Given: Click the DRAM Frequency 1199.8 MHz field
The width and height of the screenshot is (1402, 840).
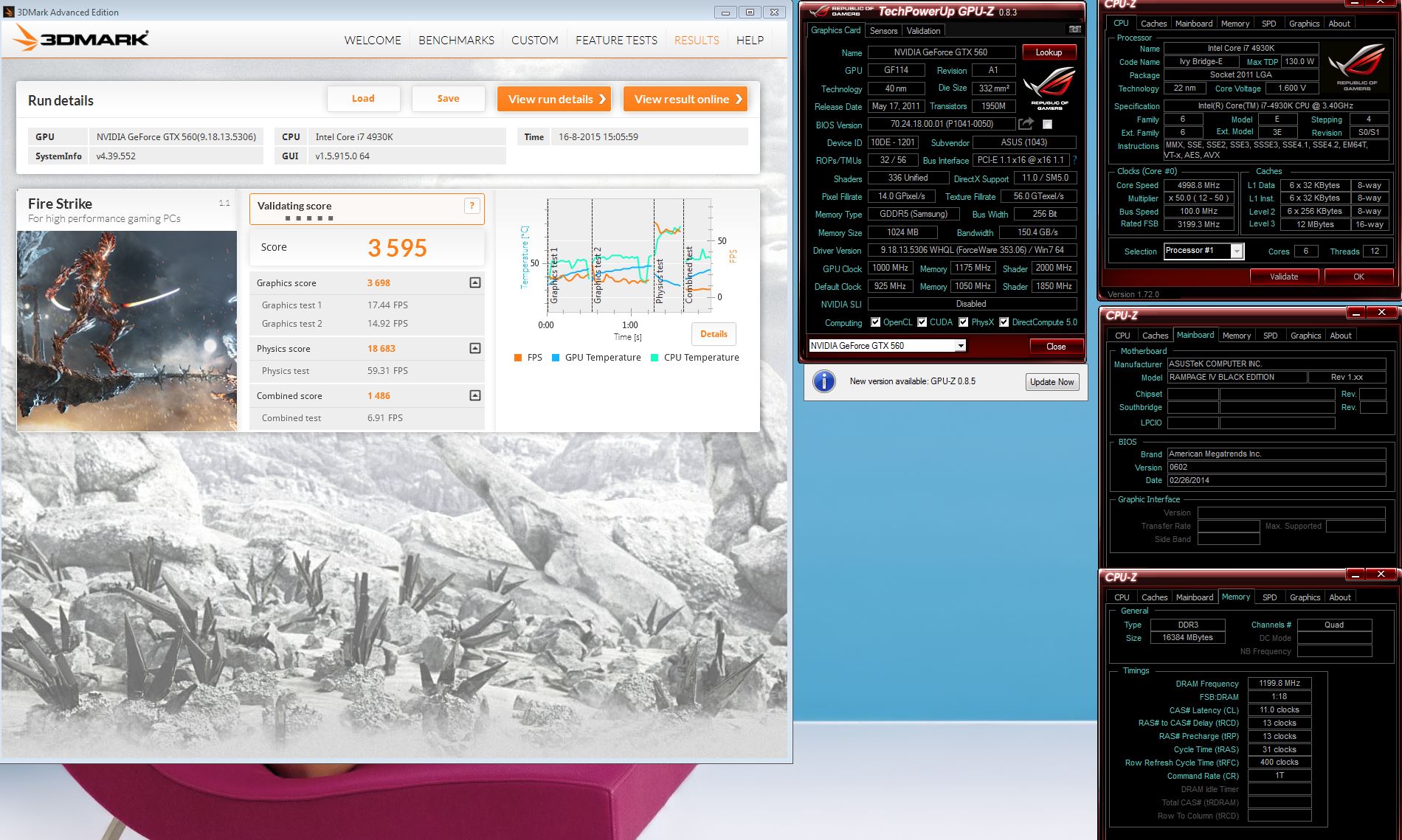Looking at the screenshot, I should (x=1280, y=683).
